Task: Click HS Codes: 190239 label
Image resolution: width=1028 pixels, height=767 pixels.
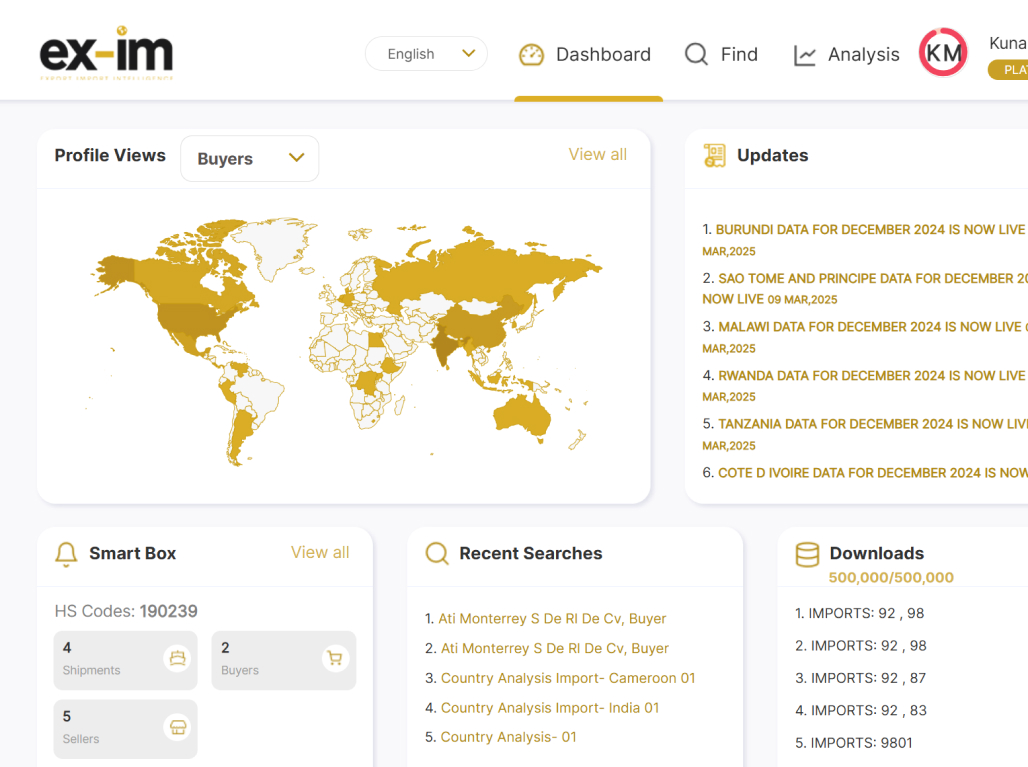Action: (126, 611)
